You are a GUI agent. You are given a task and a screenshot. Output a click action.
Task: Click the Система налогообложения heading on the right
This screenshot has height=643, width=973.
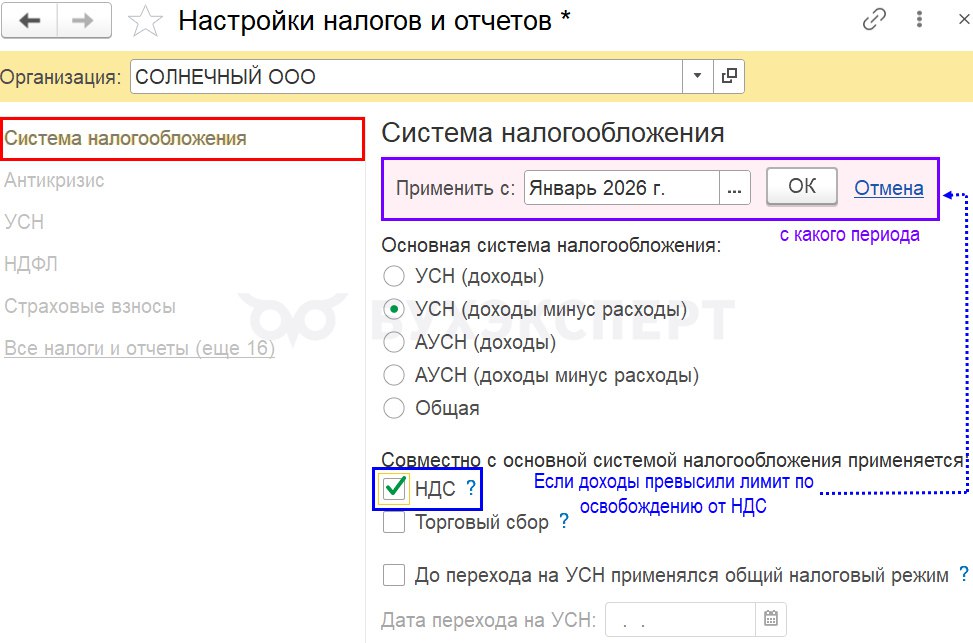pos(553,133)
